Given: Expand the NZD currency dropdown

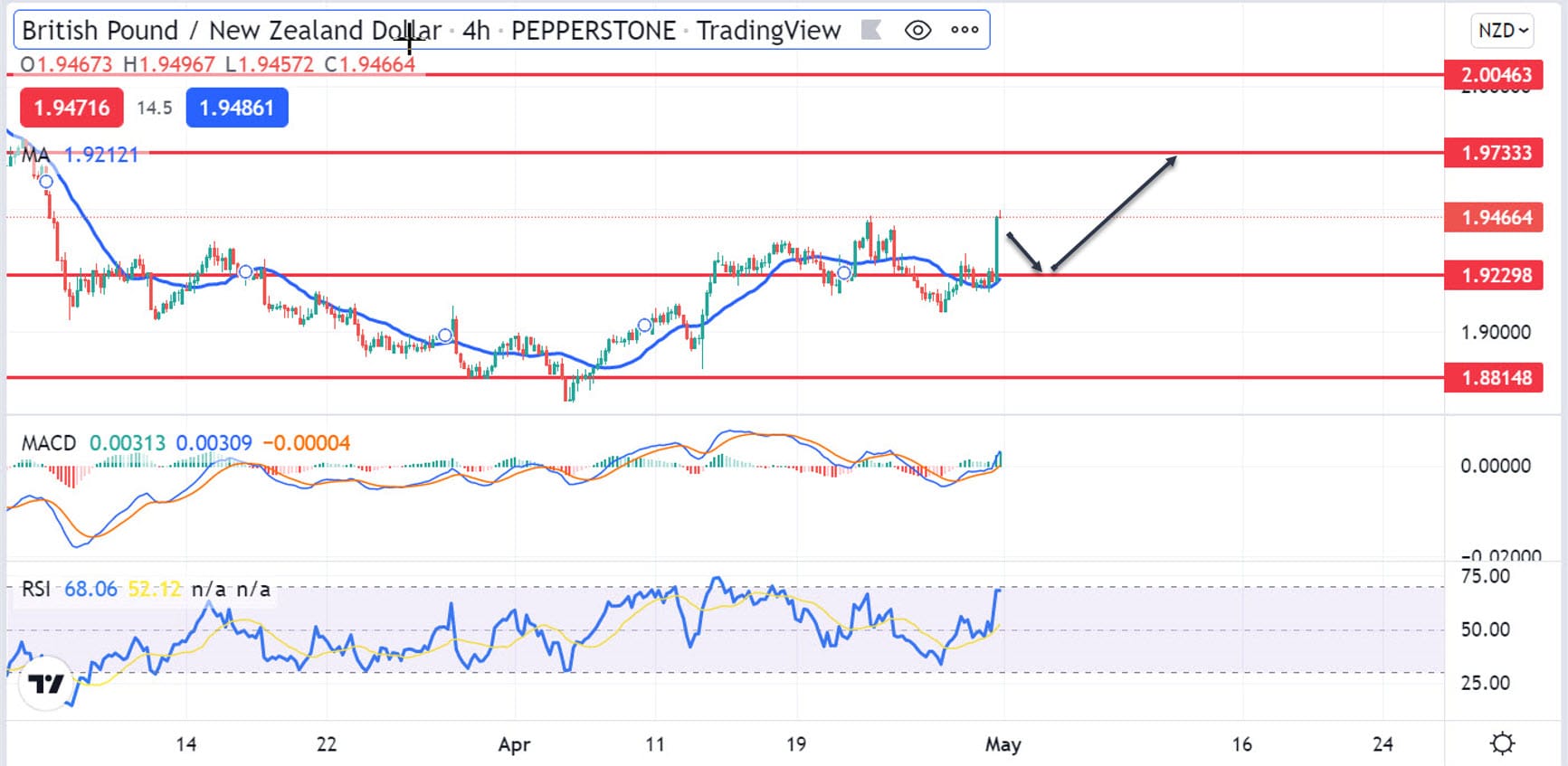Looking at the screenshot, I should (x=1502, y=31).
